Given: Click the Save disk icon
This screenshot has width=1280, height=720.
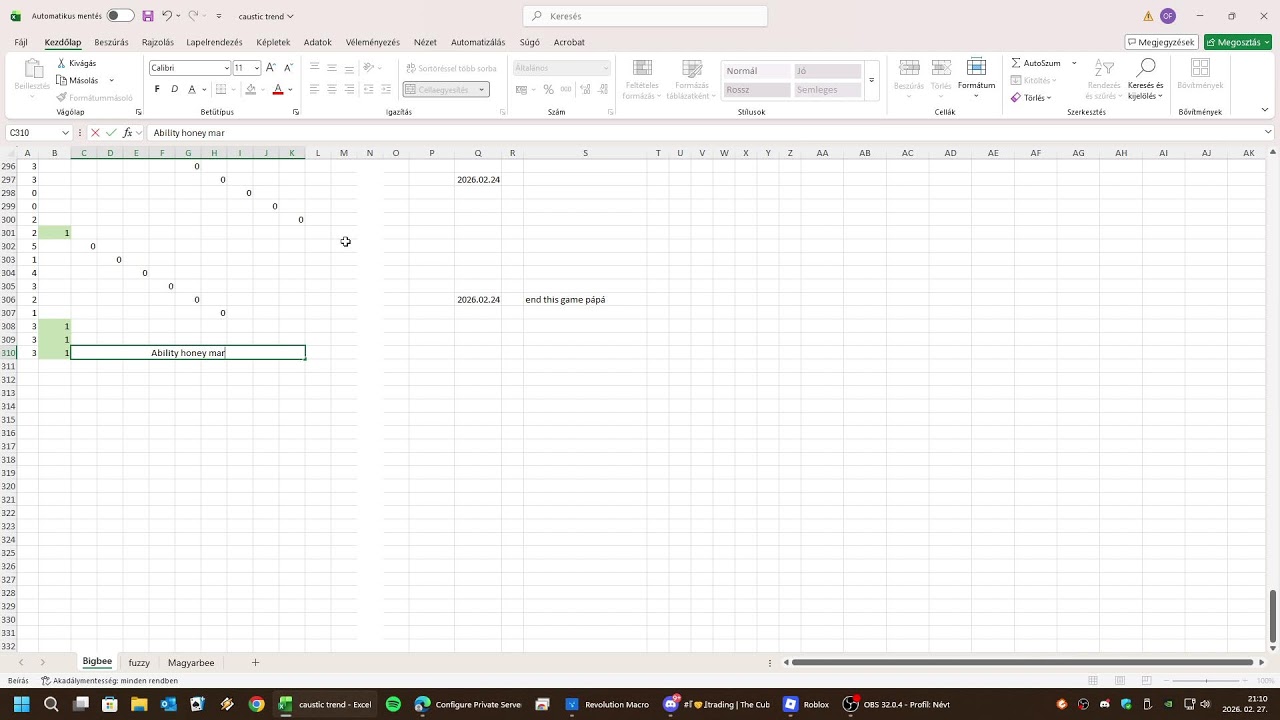Looking at the screenshot, I should [x=148, y=16].
